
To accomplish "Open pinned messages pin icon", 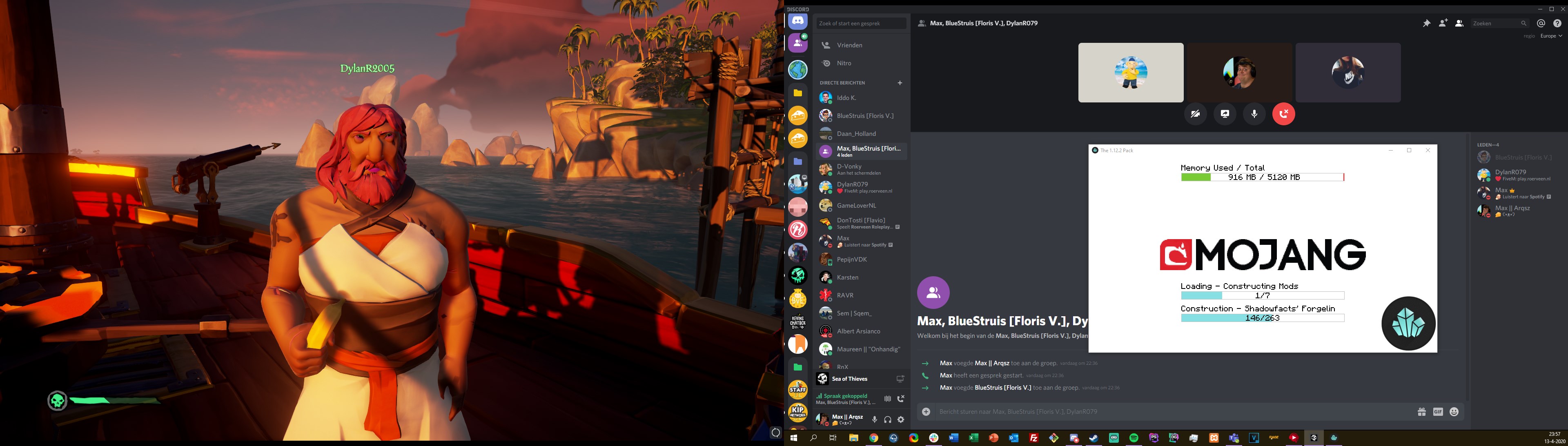I will click(1426, 23).
